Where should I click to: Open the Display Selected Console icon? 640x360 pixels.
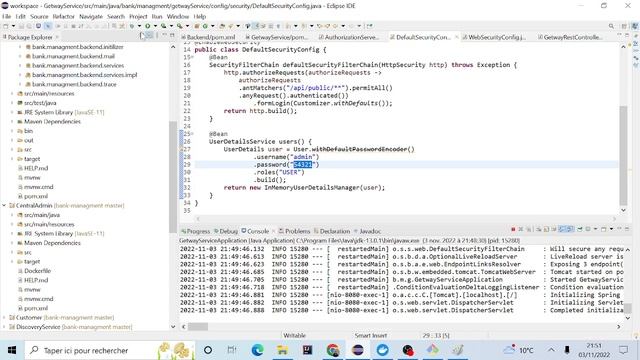588,229
